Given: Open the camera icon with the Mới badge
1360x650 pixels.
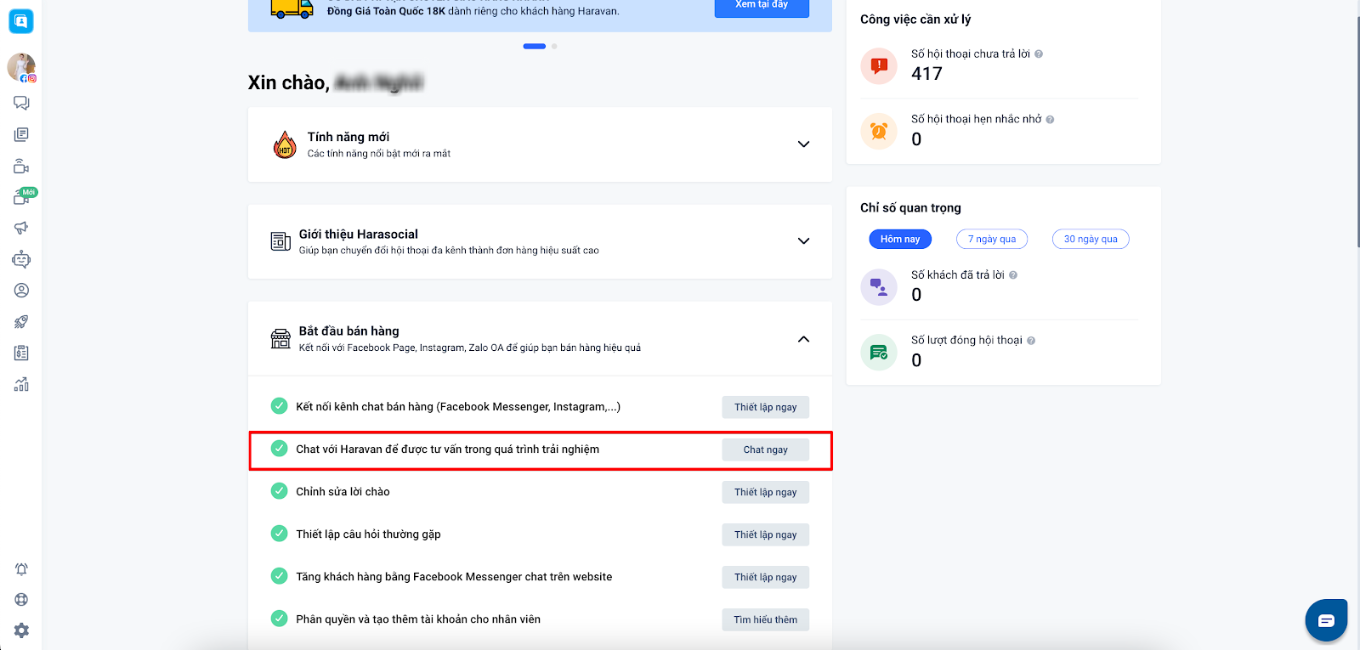Looking at the screenshot, I should (x=22, y=197).
